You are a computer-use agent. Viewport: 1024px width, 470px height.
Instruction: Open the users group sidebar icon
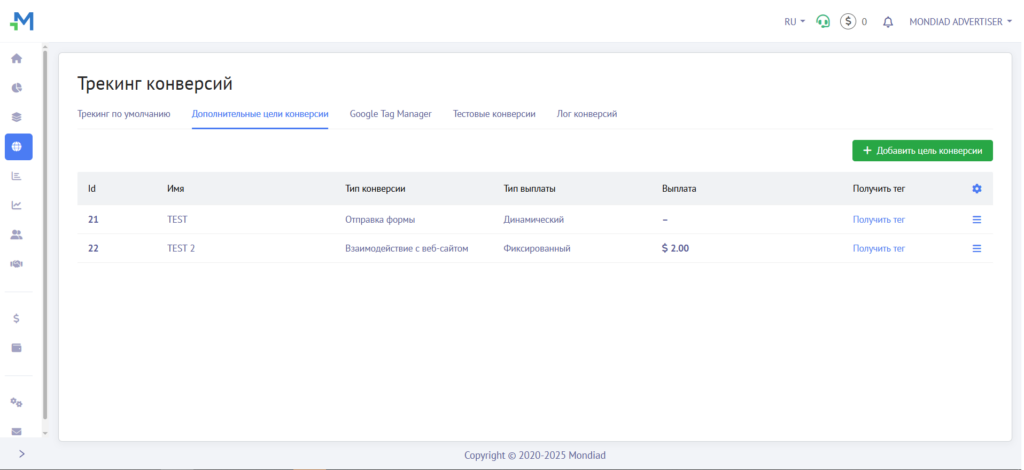click(x=17, y=235)
